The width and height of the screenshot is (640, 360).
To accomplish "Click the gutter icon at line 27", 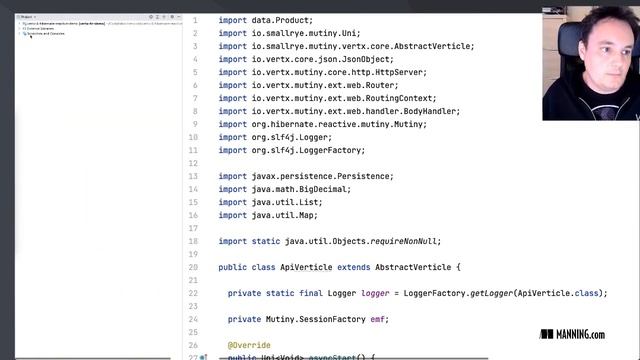I will 203,357.
